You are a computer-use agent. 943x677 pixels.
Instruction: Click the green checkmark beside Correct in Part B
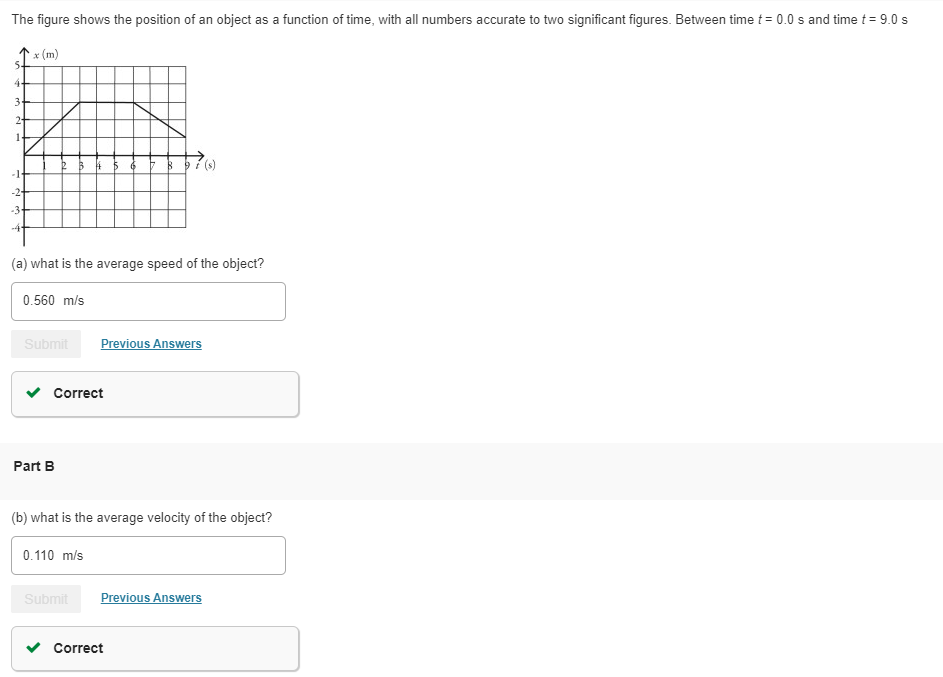pyautogui.click(x=32, y=648)
